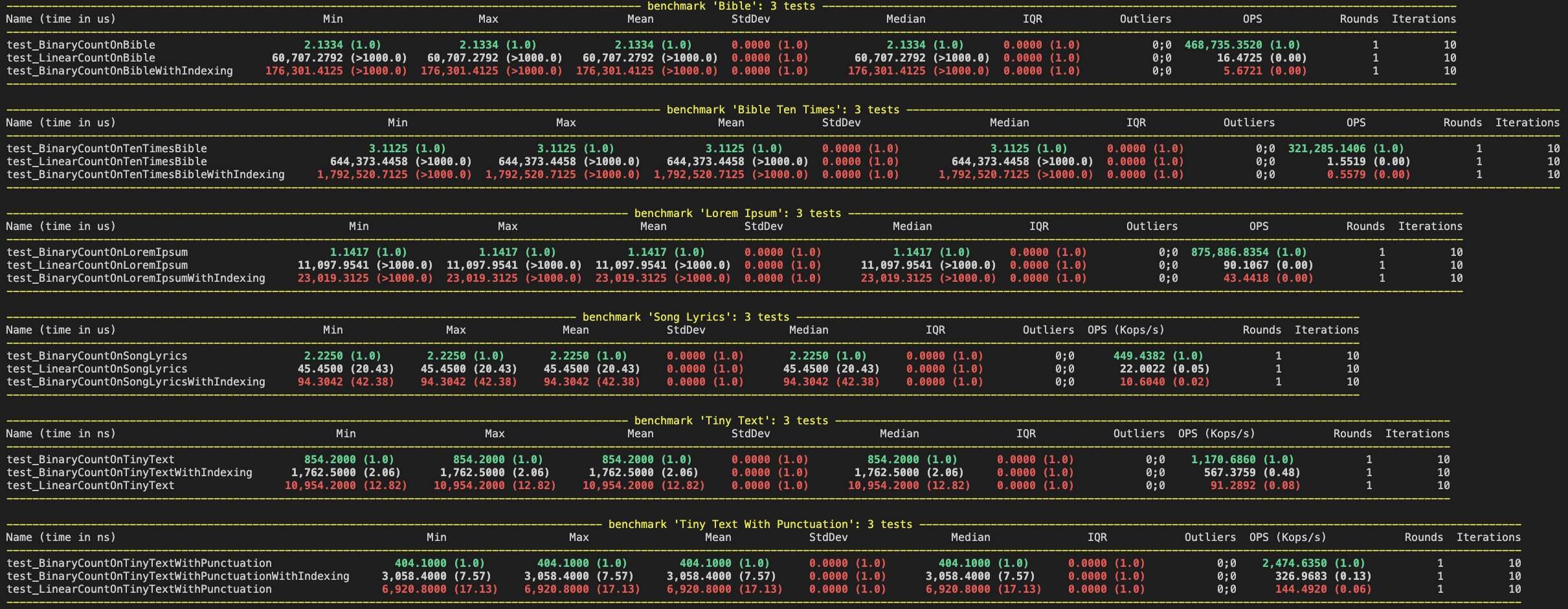The width and height of the screenshot is (1568, 609).
Task: Click OPS value 567.3759 in Tiny Text table
Action: 1230,473
